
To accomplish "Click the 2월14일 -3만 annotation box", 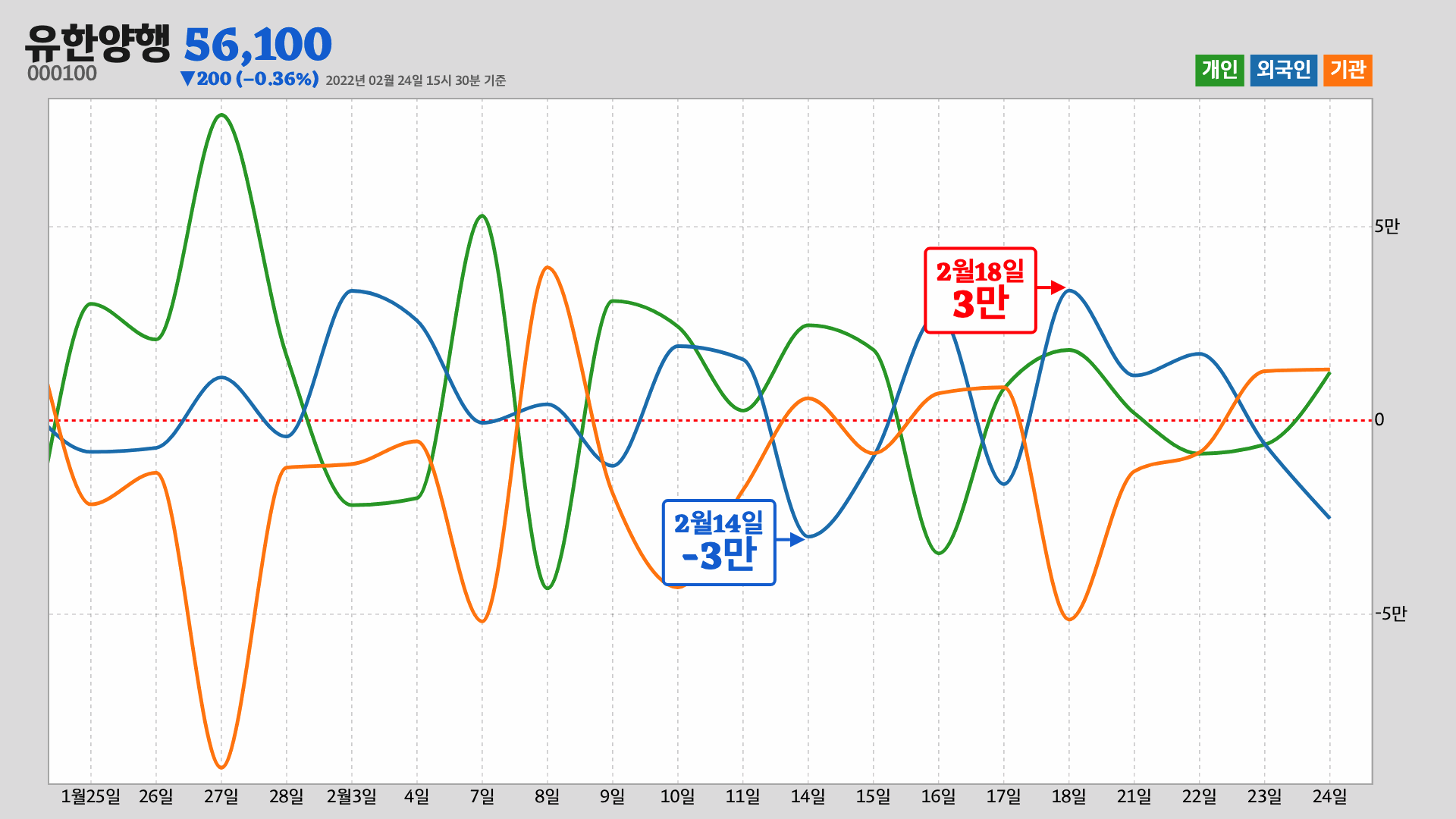I will pyautogui.click(x=719, y=542).
